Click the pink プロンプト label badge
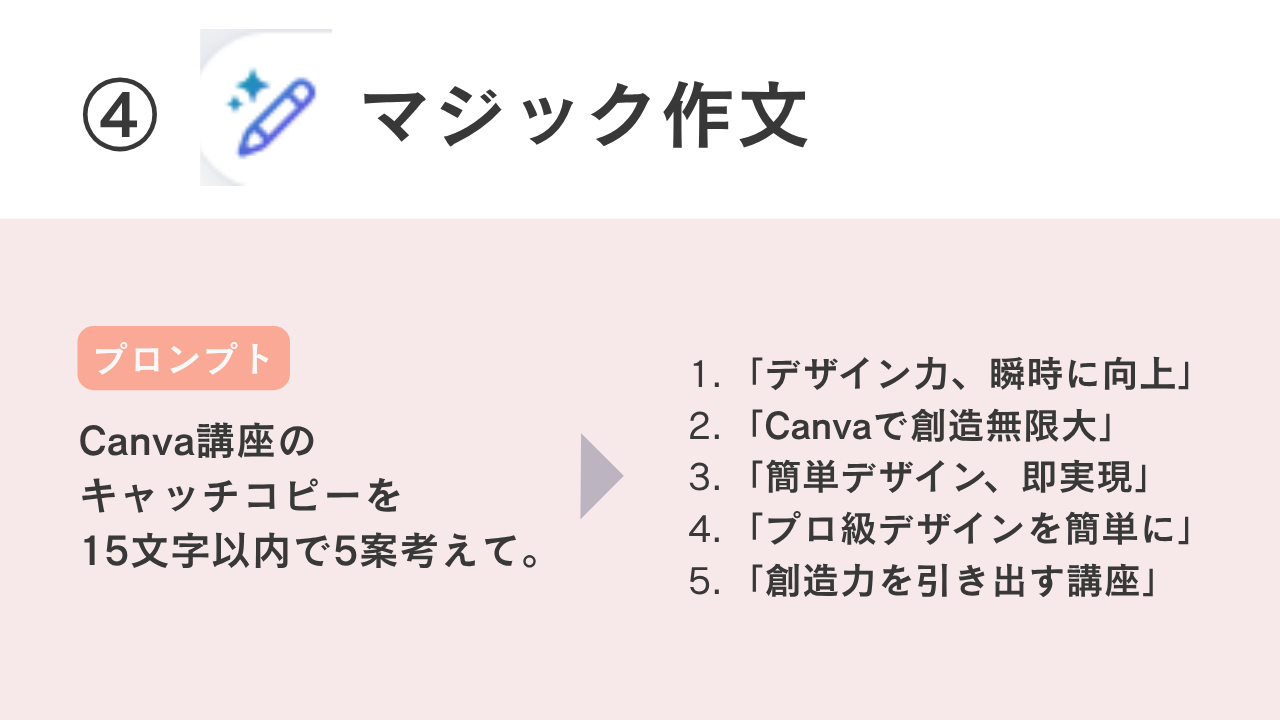Viewport: 1280px width, 720px height. pyautogui.click(x=183, y=358)
